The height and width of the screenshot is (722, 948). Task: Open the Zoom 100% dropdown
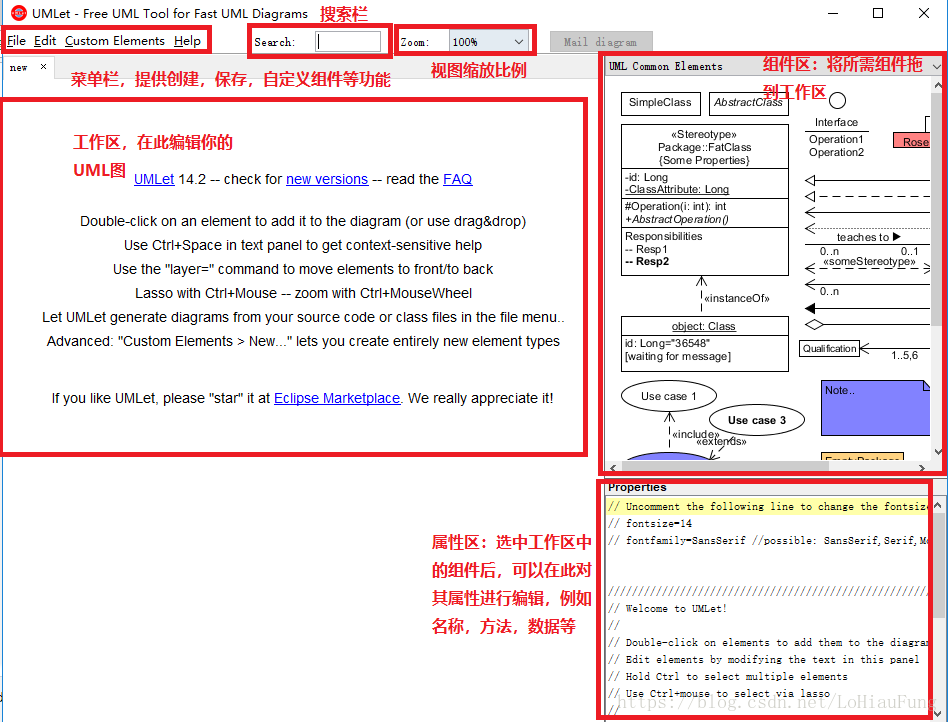tap(489, 42)
